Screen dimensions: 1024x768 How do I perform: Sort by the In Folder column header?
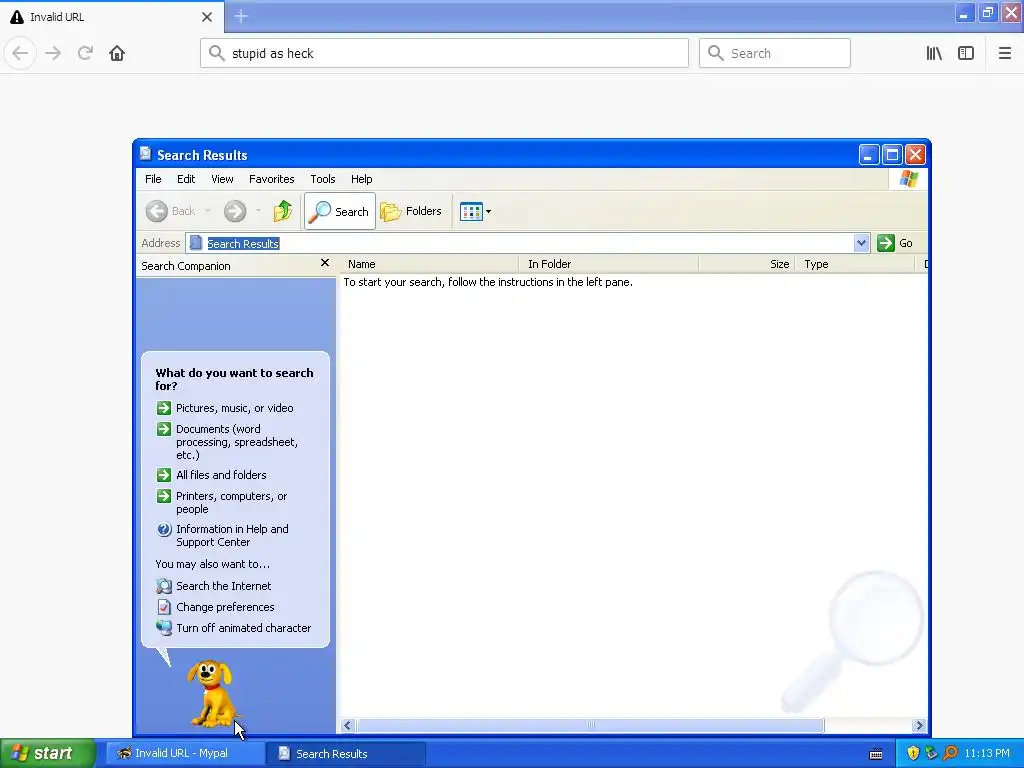coord(609,264)
